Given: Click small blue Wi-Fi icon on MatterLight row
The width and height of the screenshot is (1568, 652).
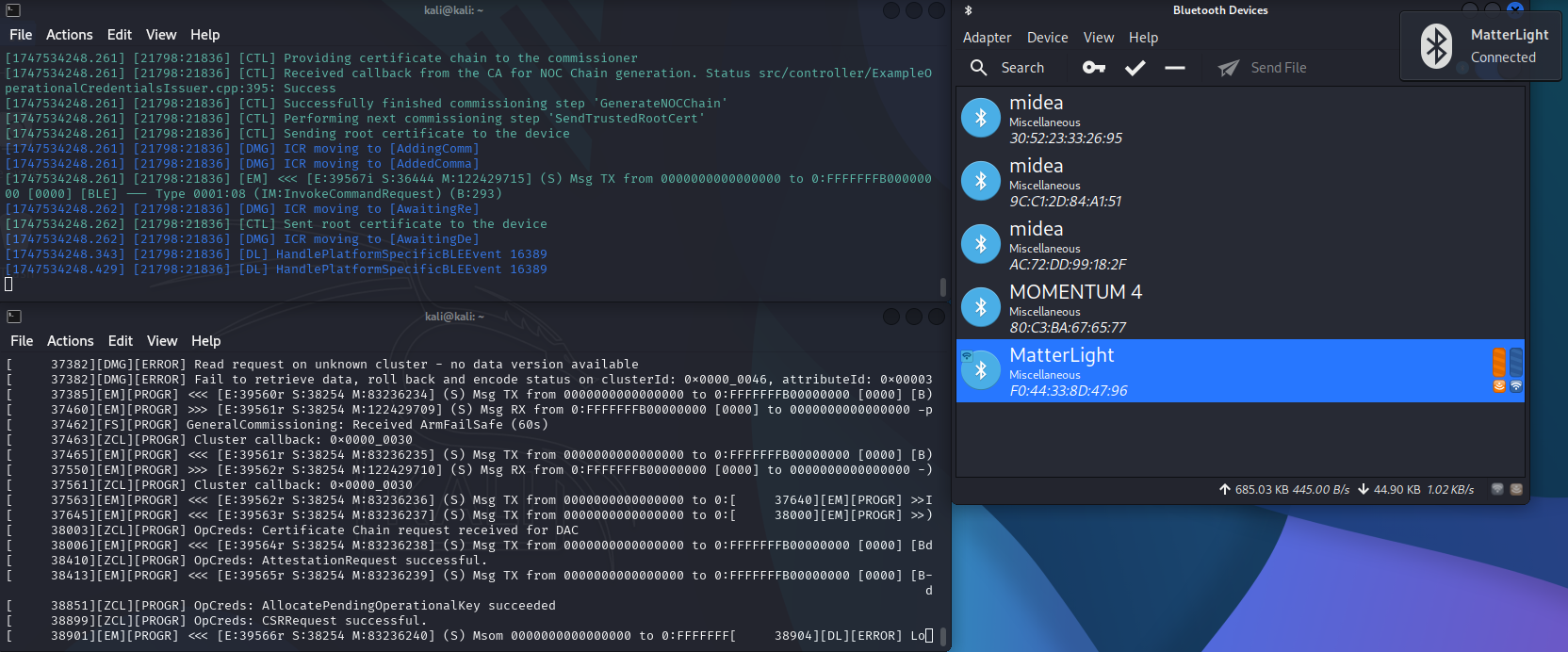Looking at the screenshot, I should [1516, 386].
